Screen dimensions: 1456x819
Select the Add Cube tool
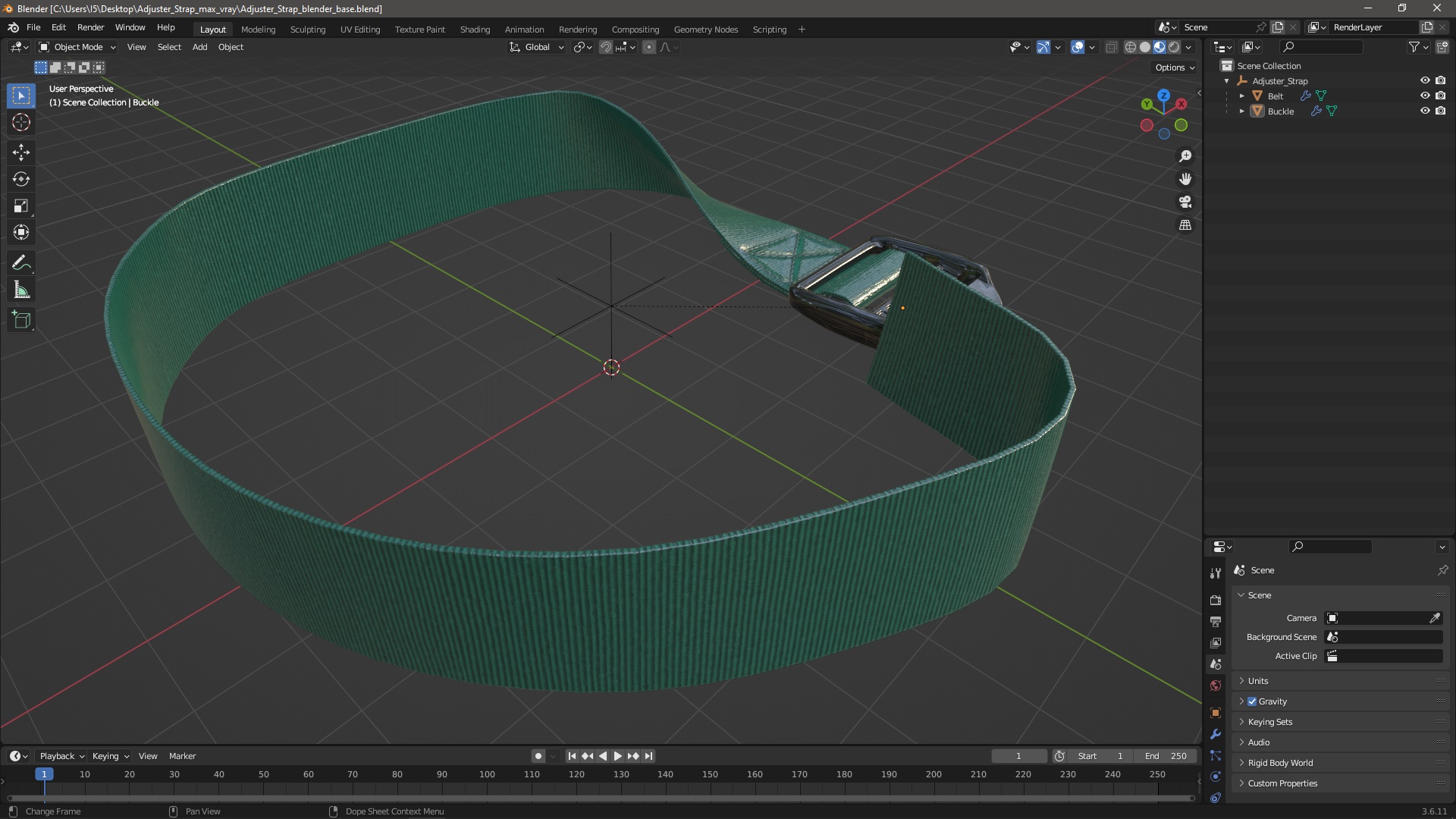[x=21, y=320]
